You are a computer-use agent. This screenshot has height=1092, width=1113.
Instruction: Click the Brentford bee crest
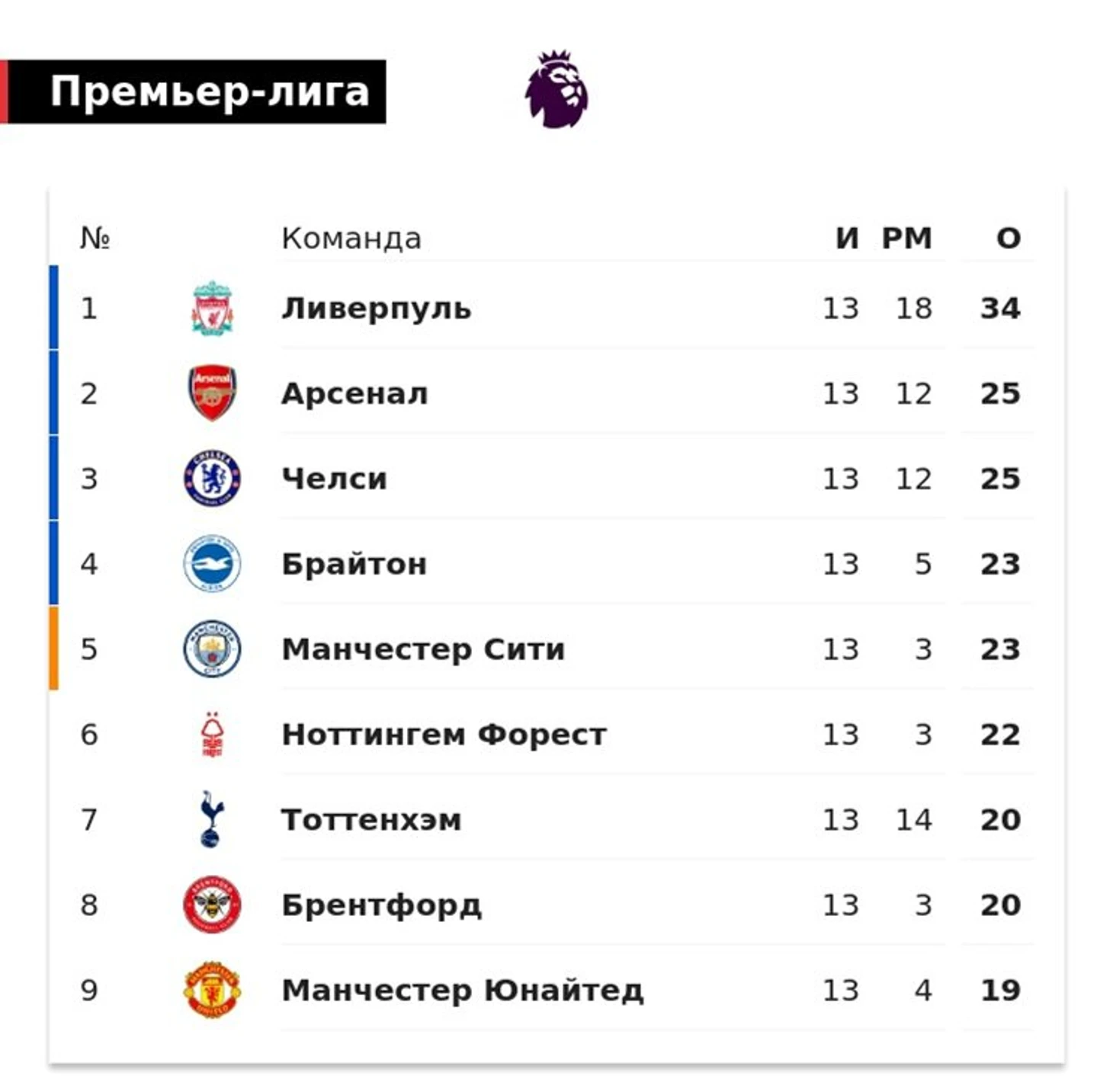212,905
